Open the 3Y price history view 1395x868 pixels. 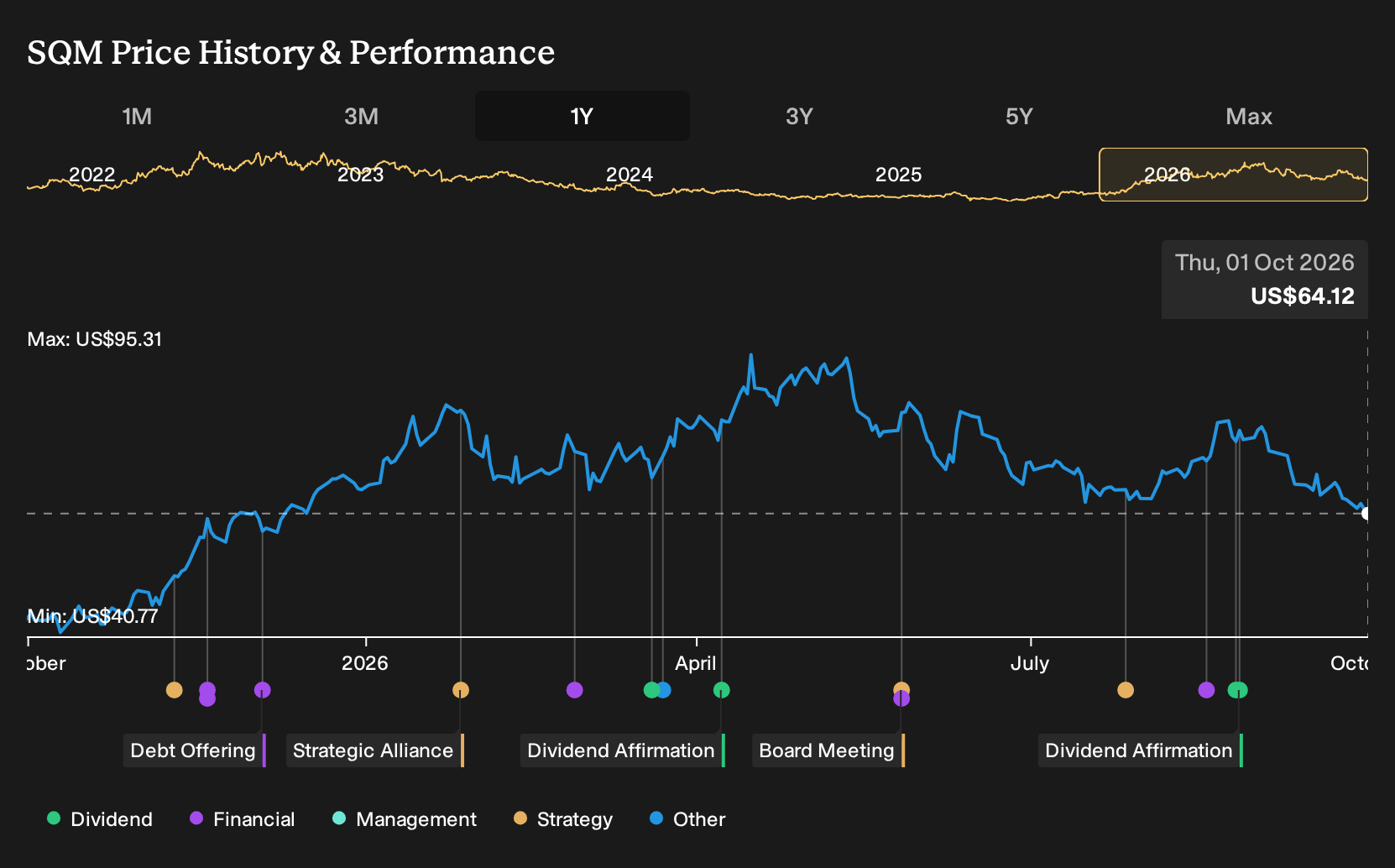(x=799, y=116)
